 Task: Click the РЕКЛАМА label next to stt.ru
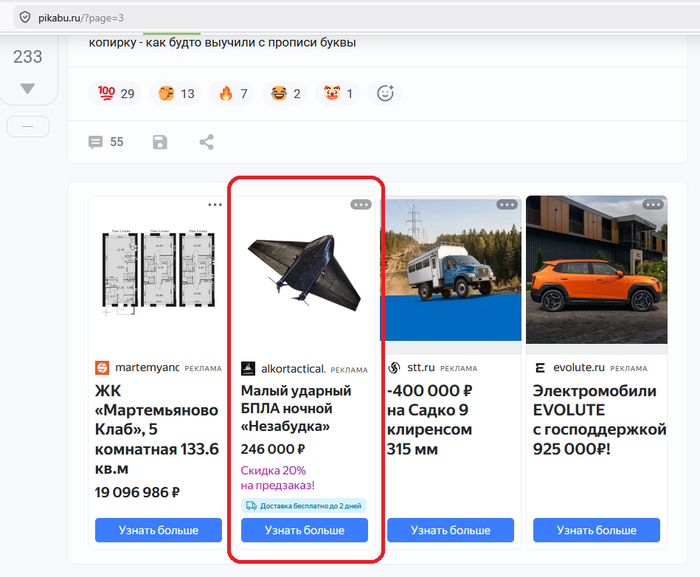458,368
